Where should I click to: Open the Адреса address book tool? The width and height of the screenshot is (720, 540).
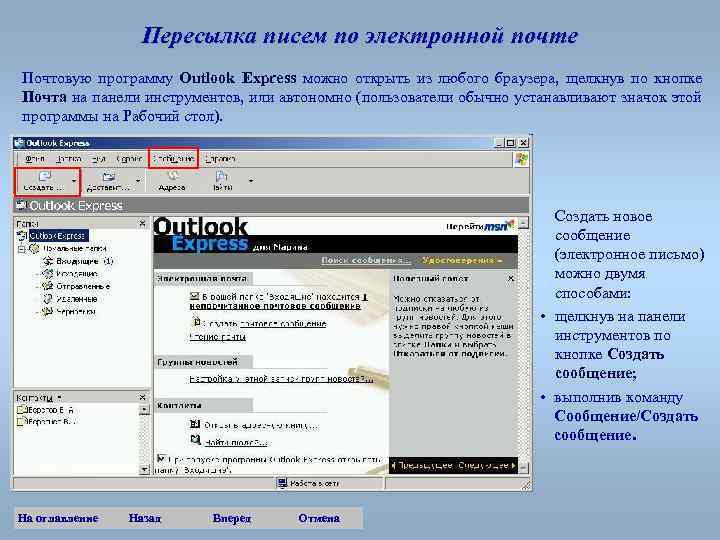[x=172, y=181]
